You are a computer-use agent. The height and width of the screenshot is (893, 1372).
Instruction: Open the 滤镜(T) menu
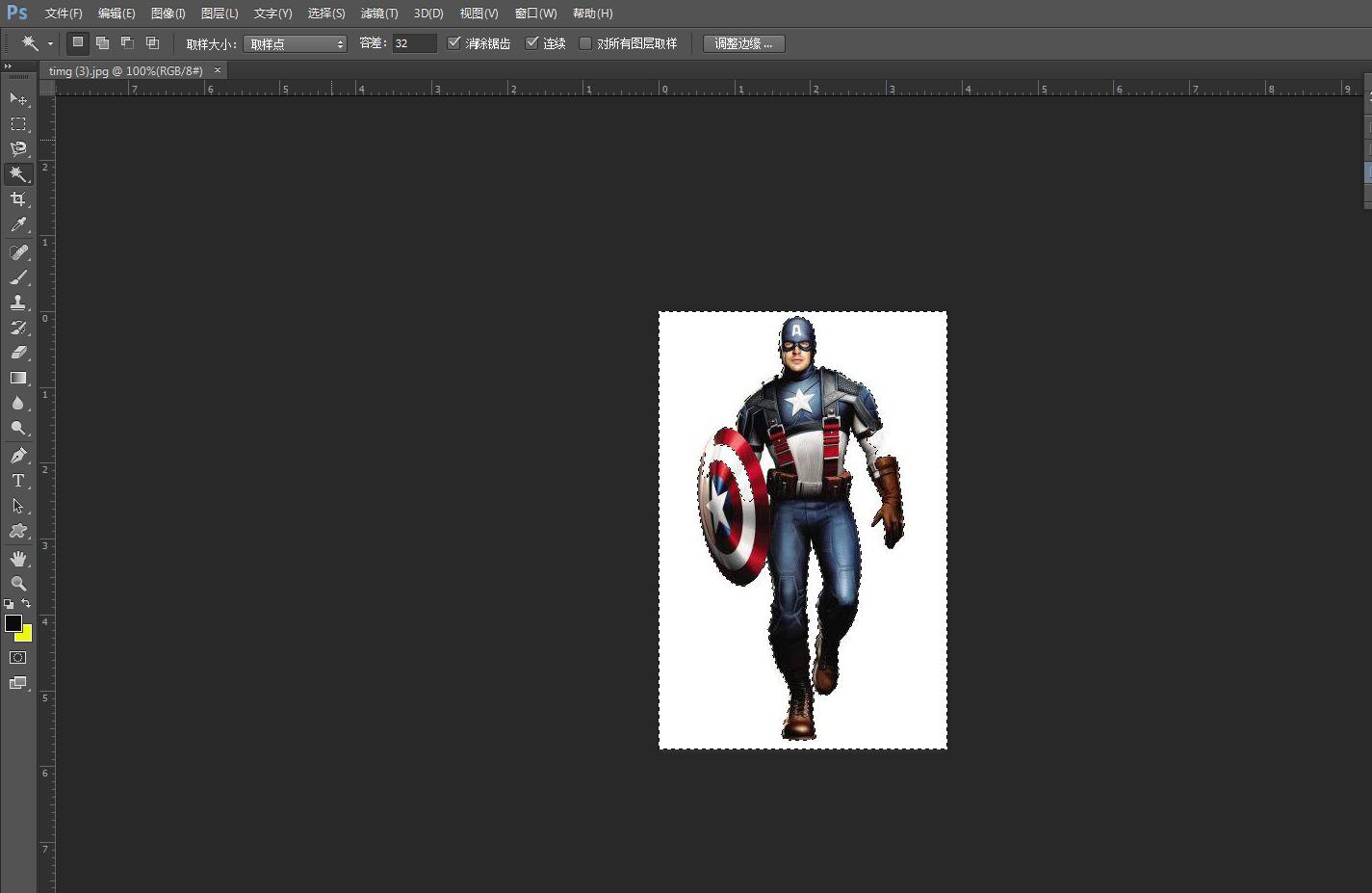378,13
